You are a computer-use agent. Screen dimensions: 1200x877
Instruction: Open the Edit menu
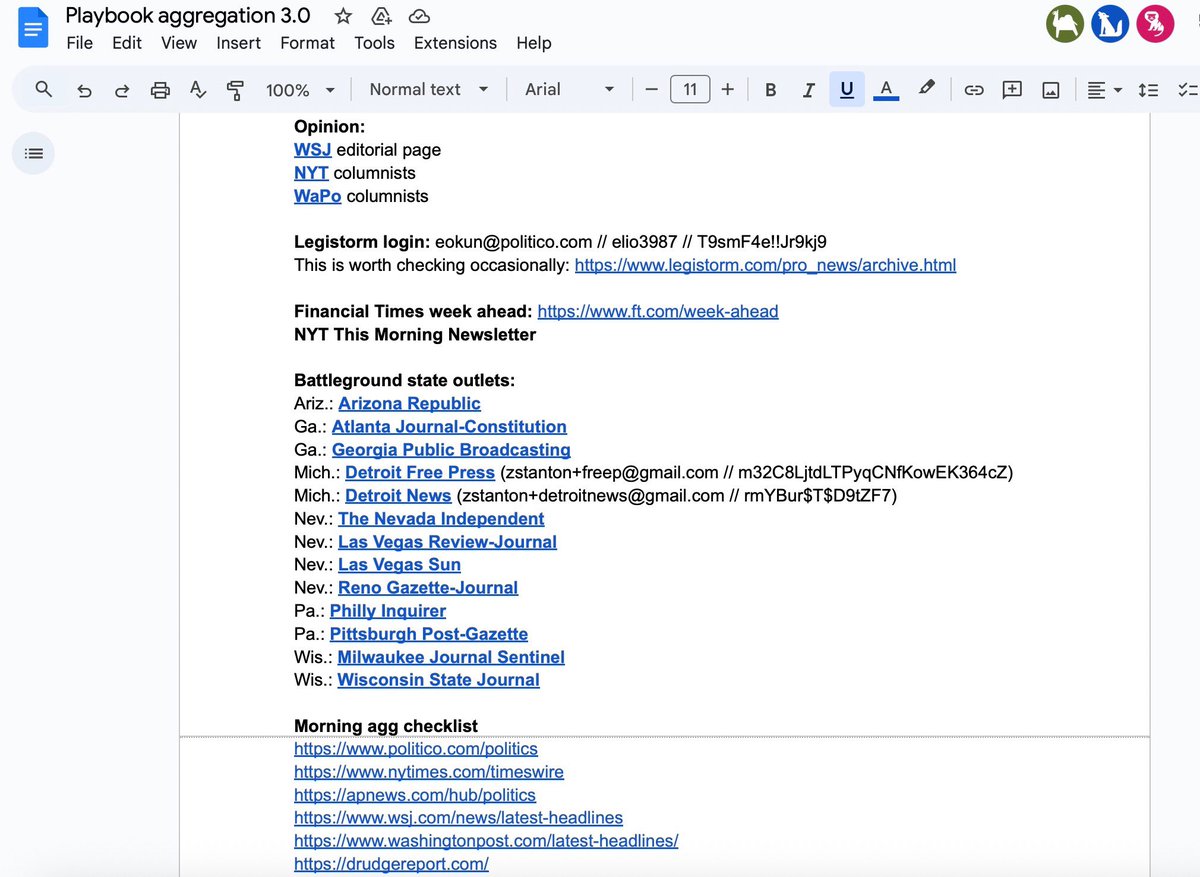[127, 43]
